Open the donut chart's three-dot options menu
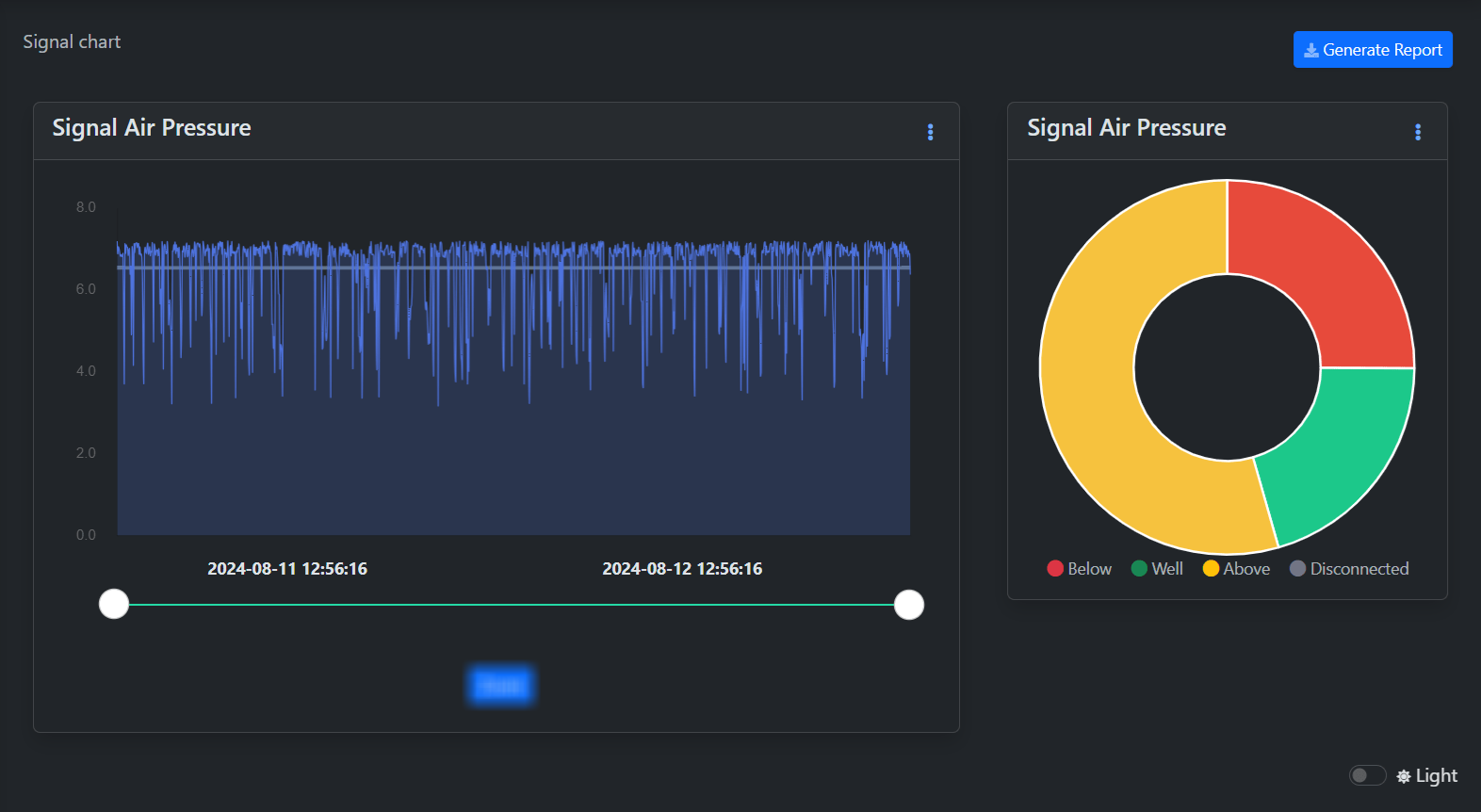Image resolution: width=1481 pixels, height=812 pixels. coord(1417,132)
